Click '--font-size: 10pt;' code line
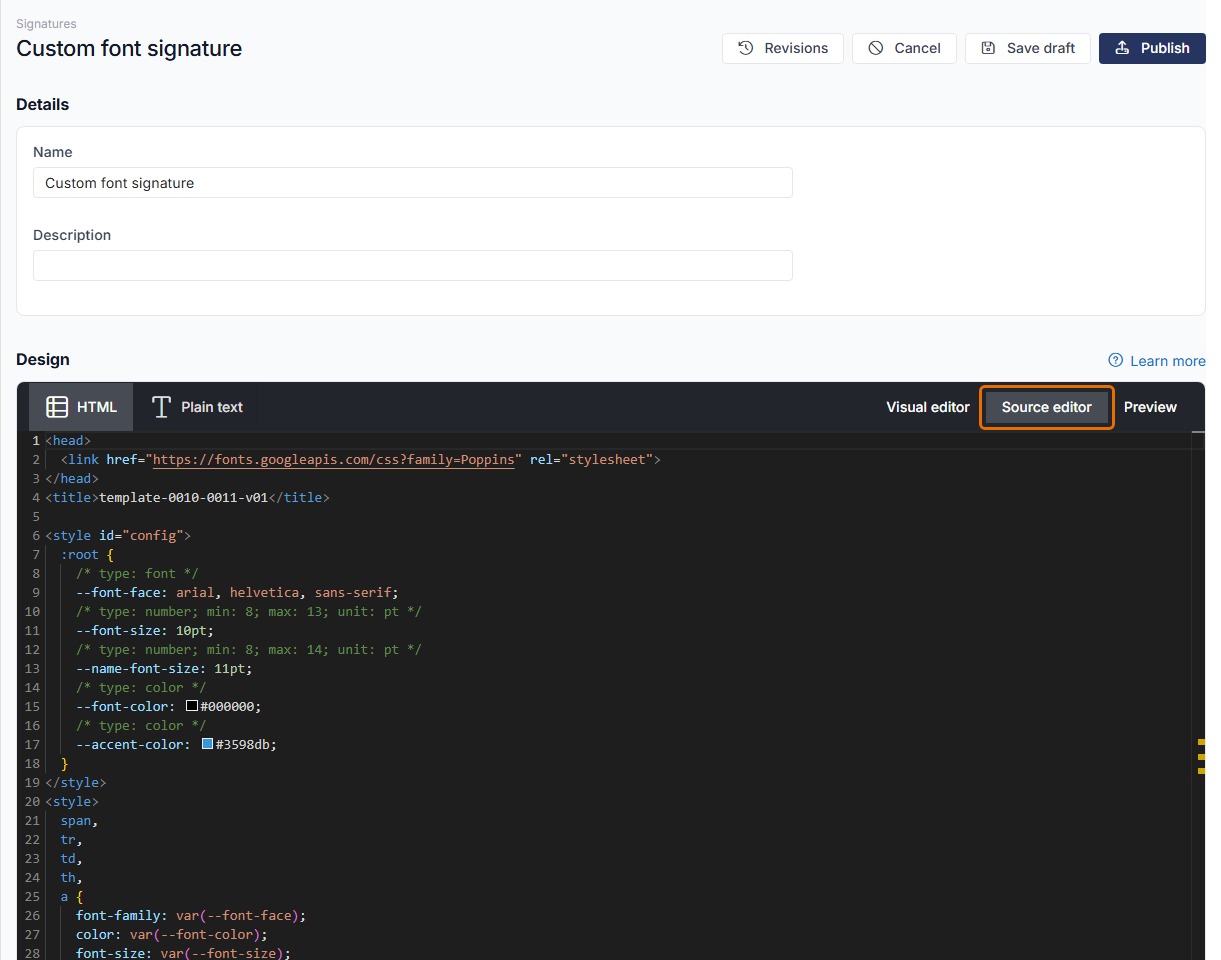 145,631
